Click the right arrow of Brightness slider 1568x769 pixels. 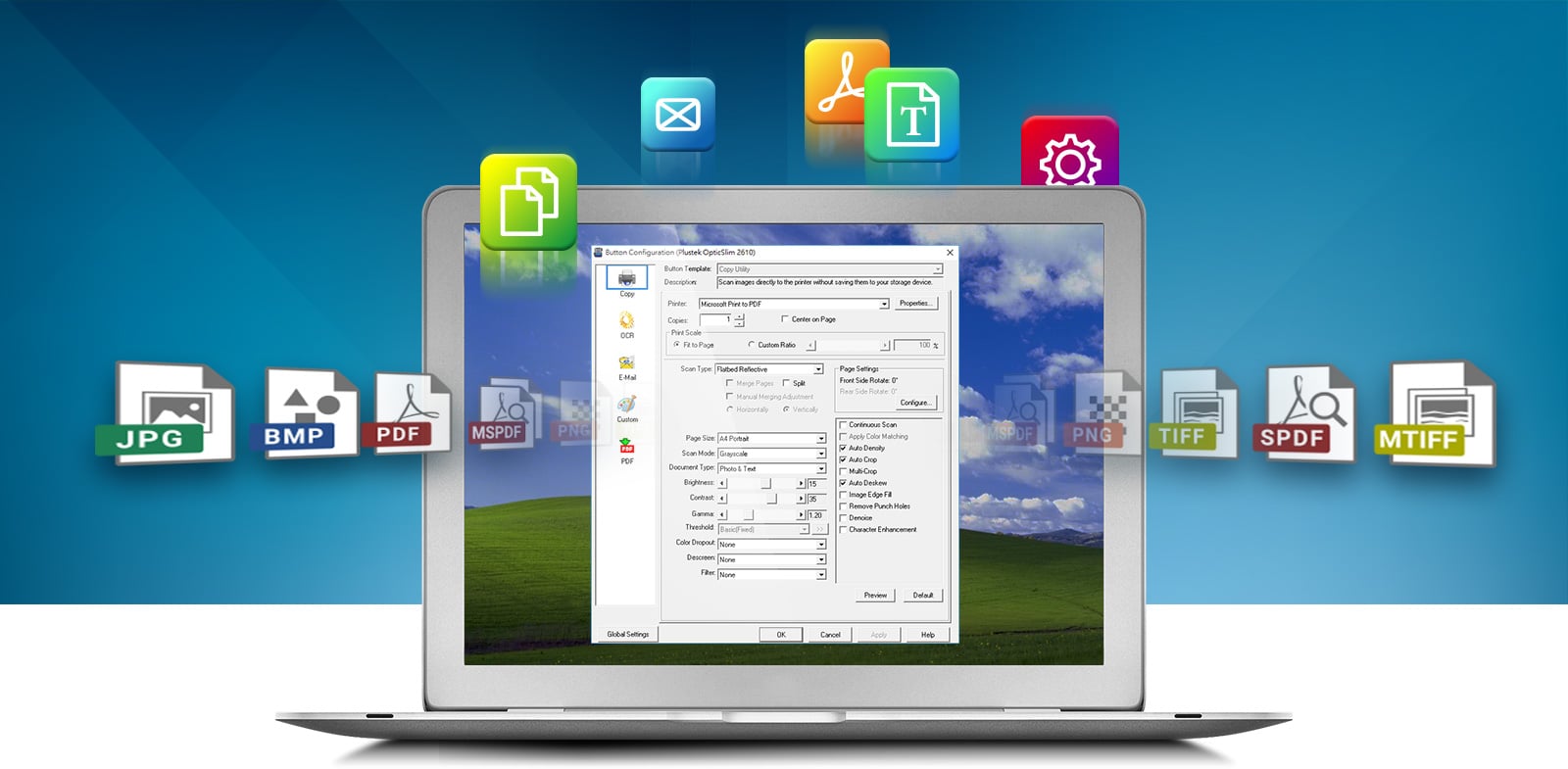[x=801, y=484]
